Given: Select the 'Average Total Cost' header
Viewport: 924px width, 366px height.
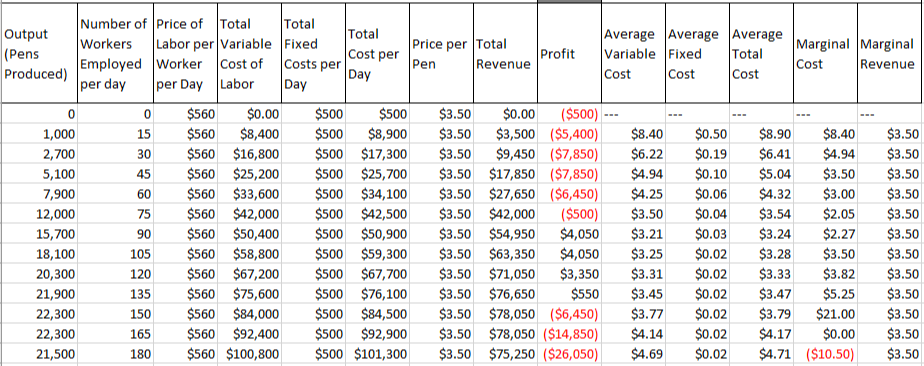Looking at the screenshot, I should tap(761, 53).
